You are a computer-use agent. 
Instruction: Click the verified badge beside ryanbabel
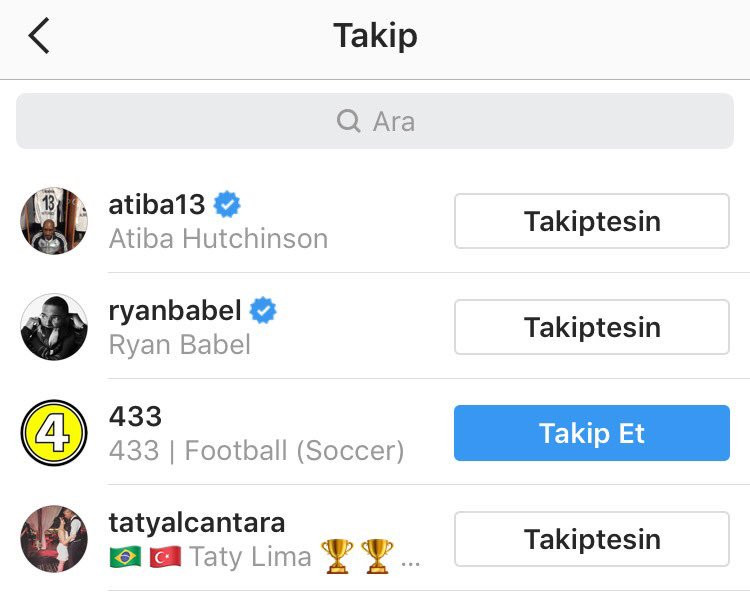[x=263, y=311]
